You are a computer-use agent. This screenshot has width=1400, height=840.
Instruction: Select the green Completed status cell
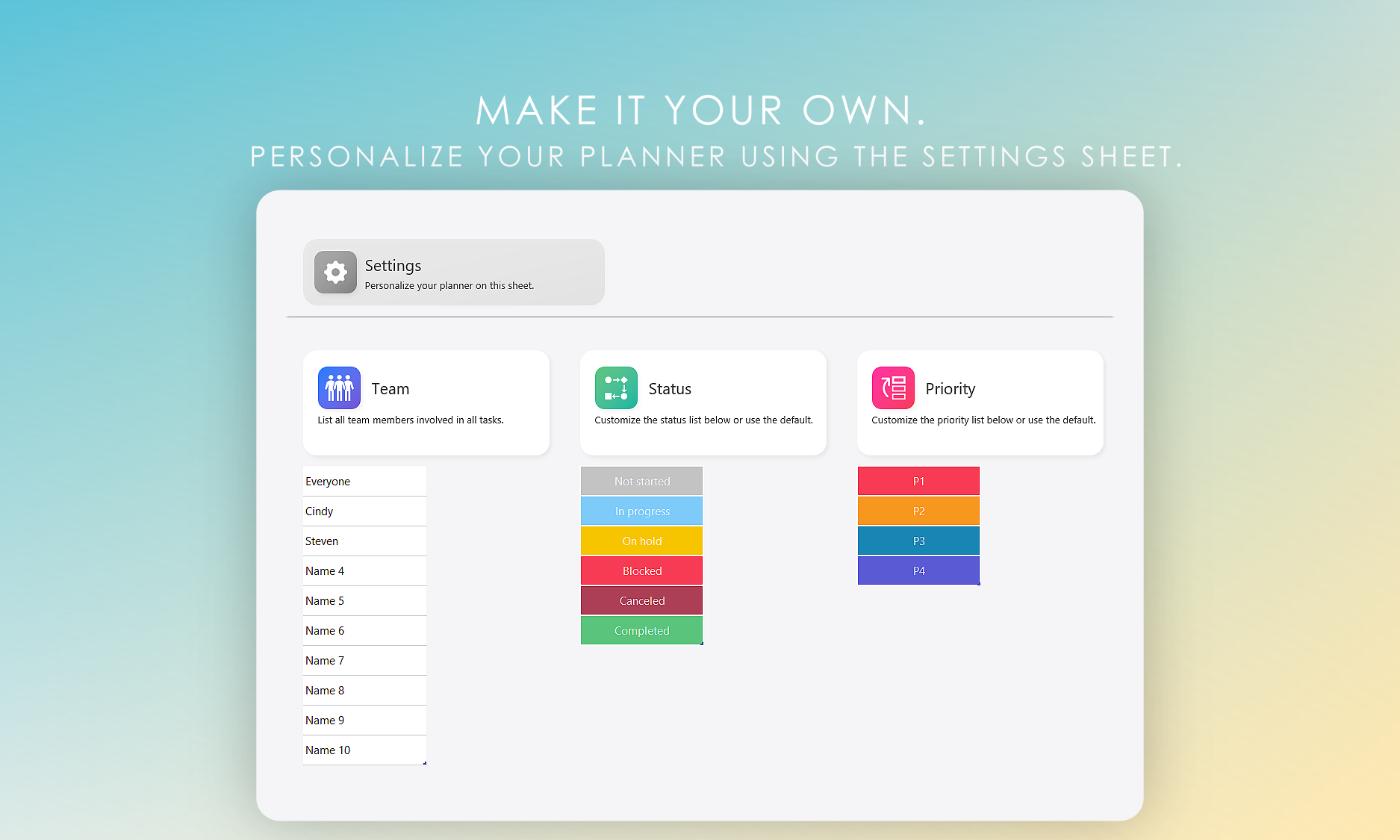point(641,630)
